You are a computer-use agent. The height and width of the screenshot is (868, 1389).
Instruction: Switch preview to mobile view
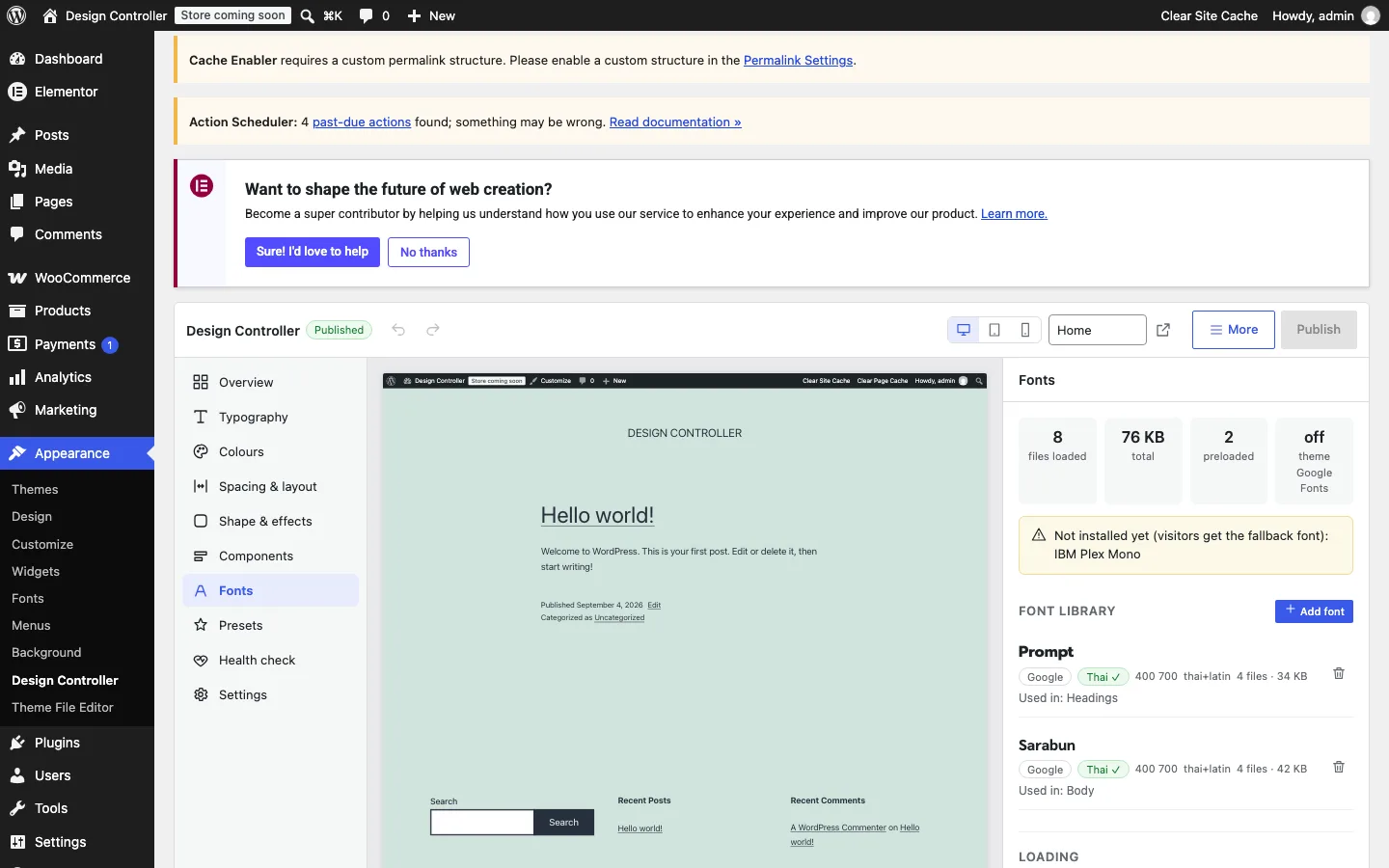click(1025, 330)
